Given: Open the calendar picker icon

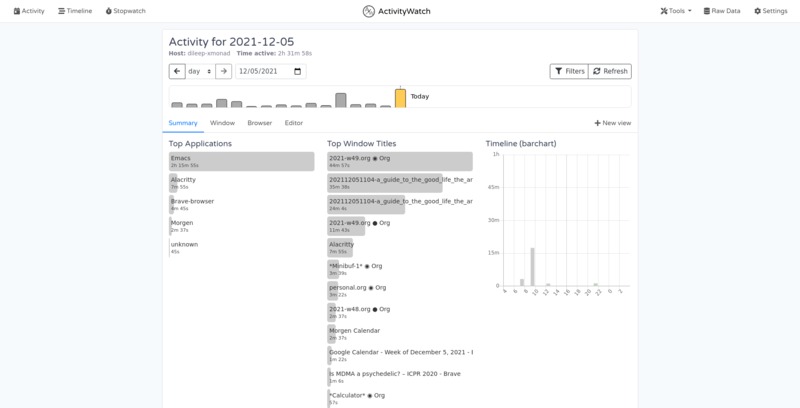Looking at the screenshot, I should click(297, 71).
